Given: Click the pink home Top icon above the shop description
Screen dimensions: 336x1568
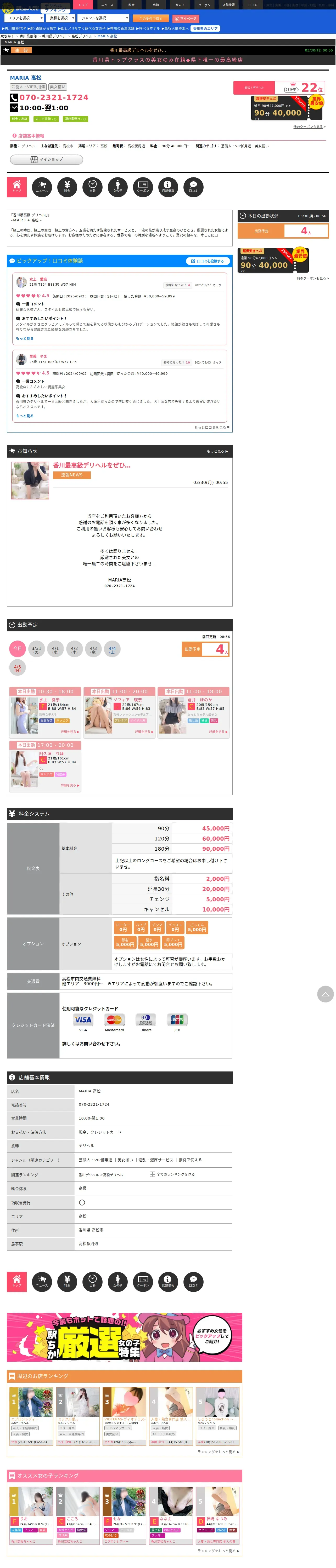Looking at the screenshot, I should pos(16,187).
